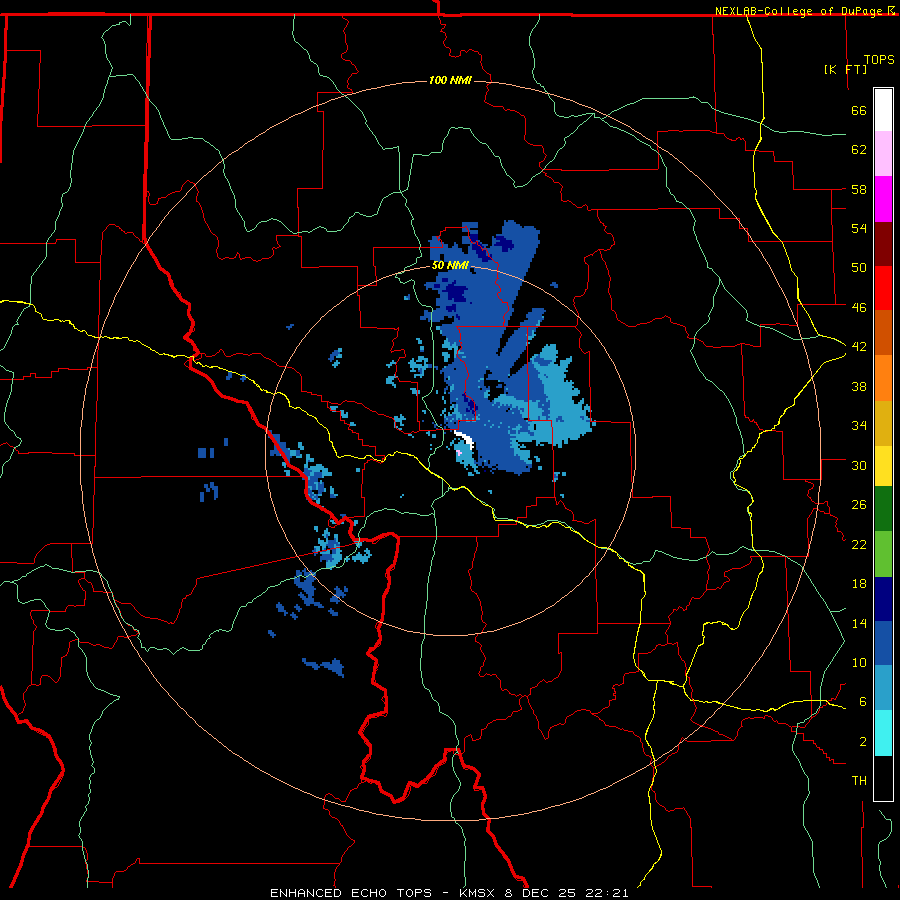Click the 46 value on legend scale
Screen dimensions: 900x900
tap(859, 308)
